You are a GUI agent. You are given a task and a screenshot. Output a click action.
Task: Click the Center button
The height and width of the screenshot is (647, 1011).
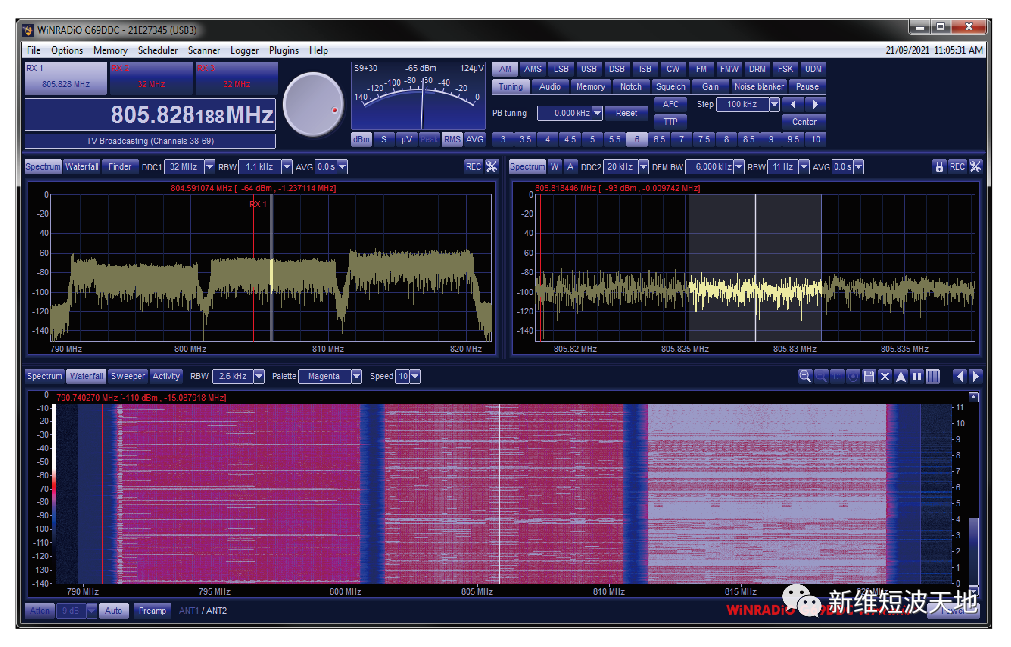click(x=804, y=122)
